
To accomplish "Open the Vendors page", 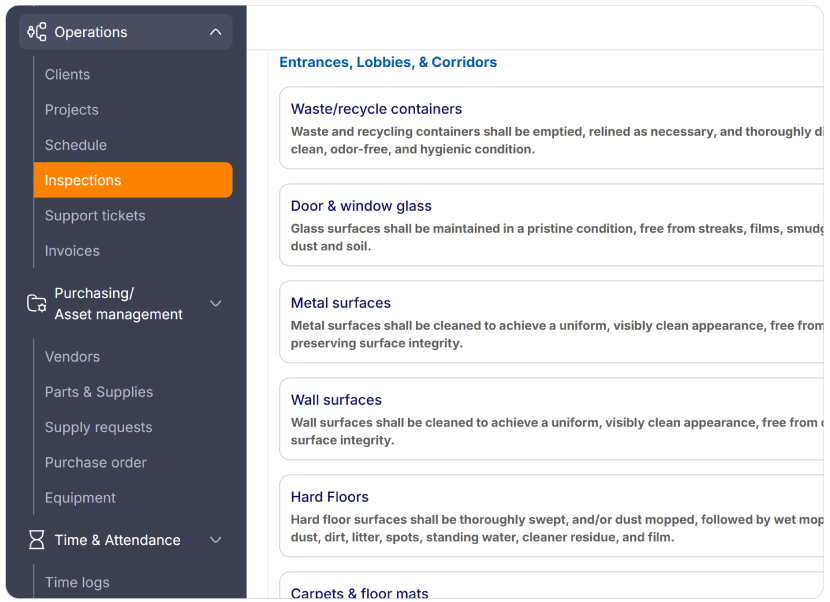I will (x=72, y=356).
